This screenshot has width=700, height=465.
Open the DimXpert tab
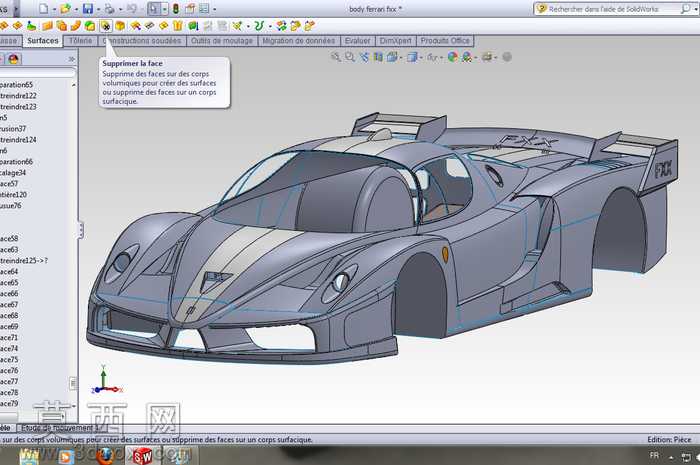(396, 41)
